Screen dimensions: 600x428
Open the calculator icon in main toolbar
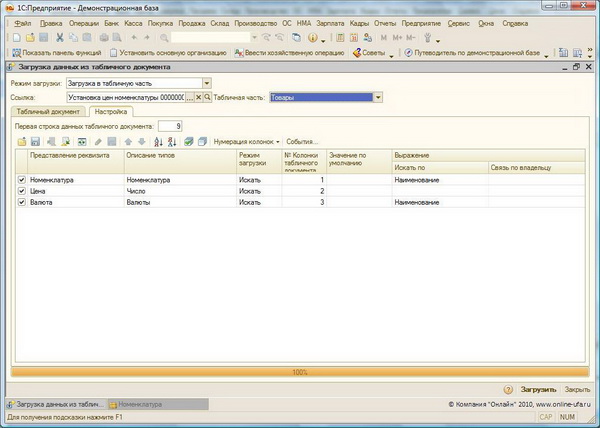[340, 37]
